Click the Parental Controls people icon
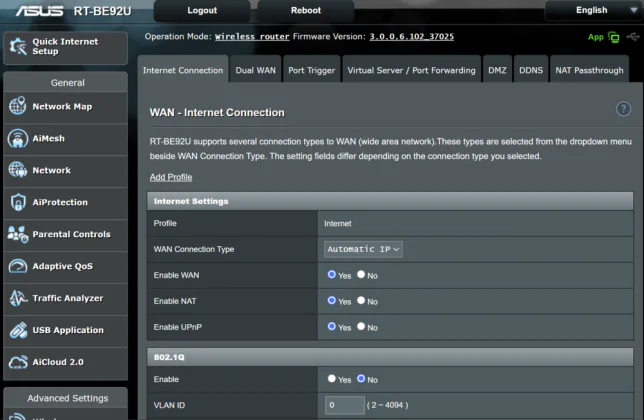644x420 pixels. click(18, 234)
